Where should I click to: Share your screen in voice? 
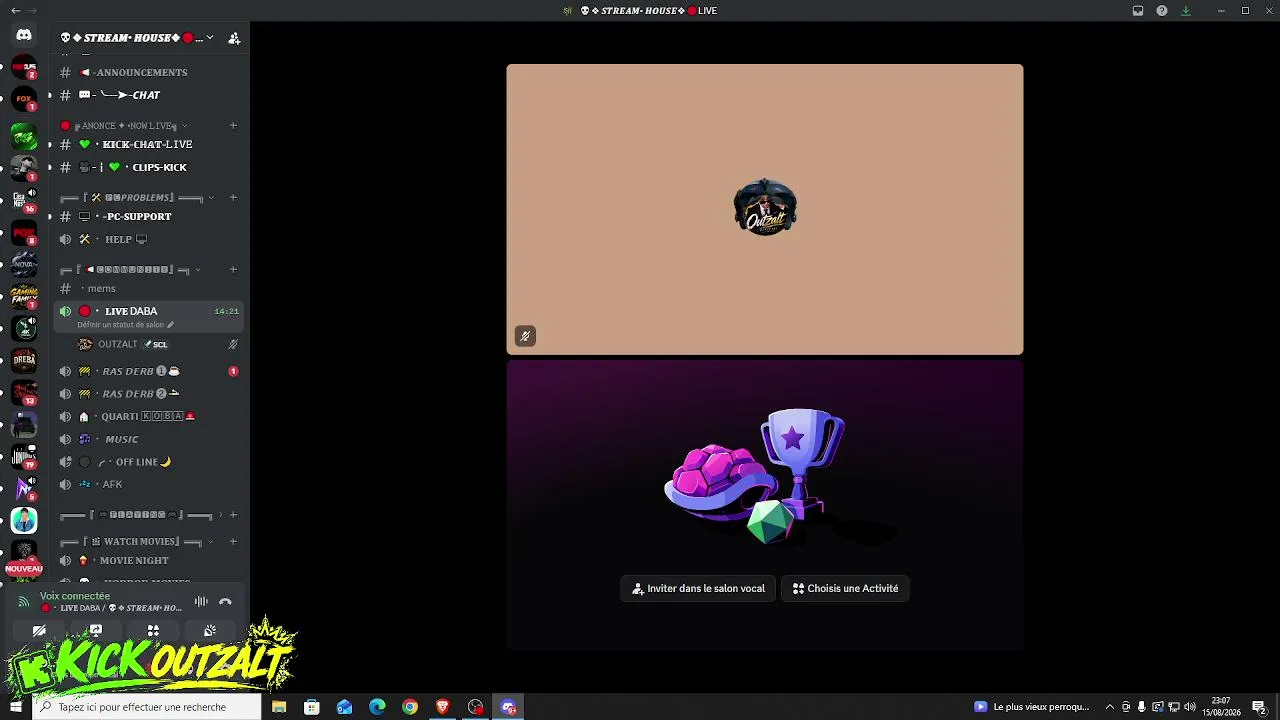click(96, 631)
